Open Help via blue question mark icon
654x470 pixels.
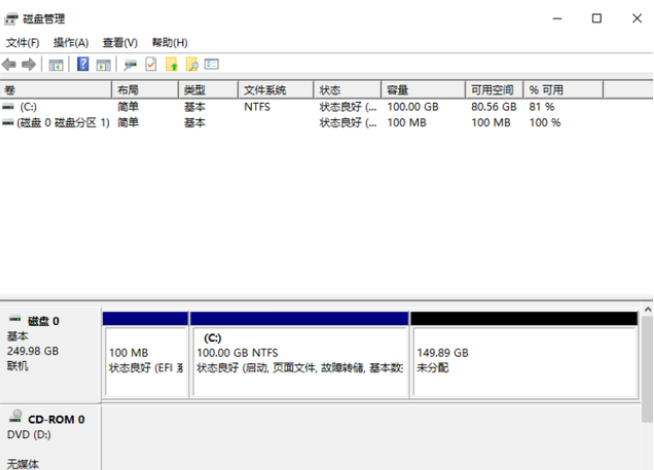(83, 64)
